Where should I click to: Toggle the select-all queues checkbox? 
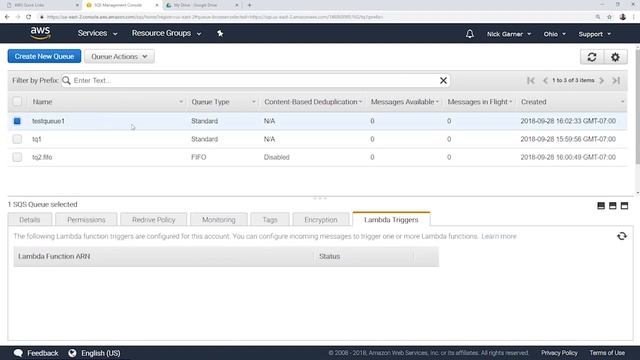17,101
